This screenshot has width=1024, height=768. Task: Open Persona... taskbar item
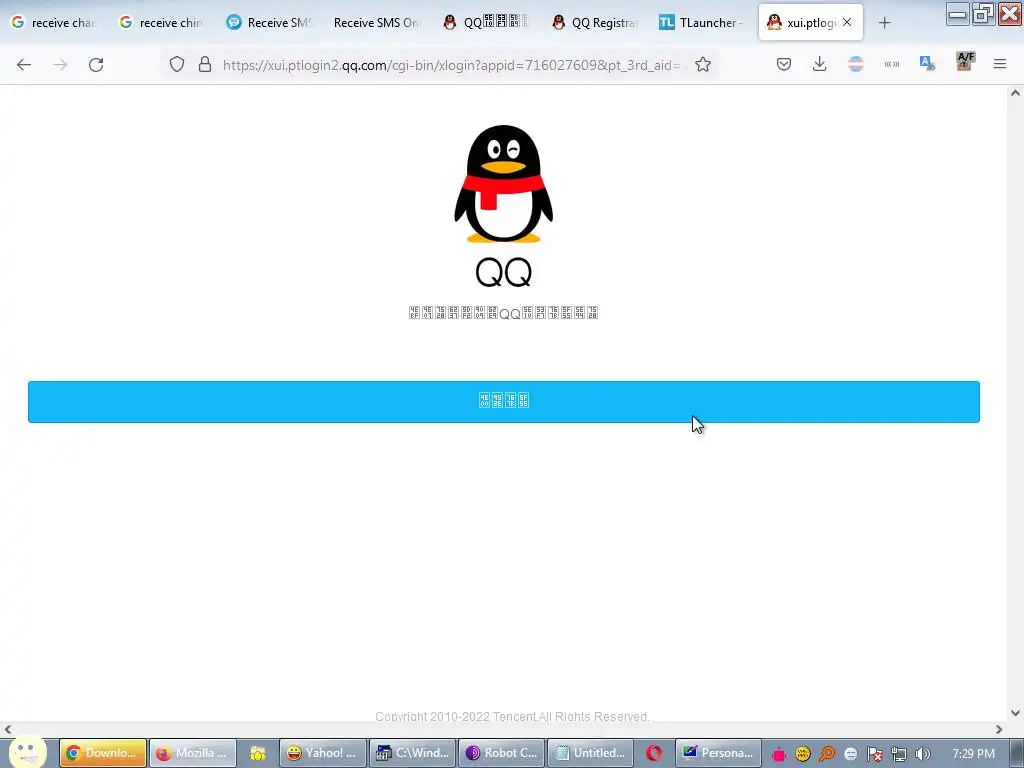click(718, 753)
